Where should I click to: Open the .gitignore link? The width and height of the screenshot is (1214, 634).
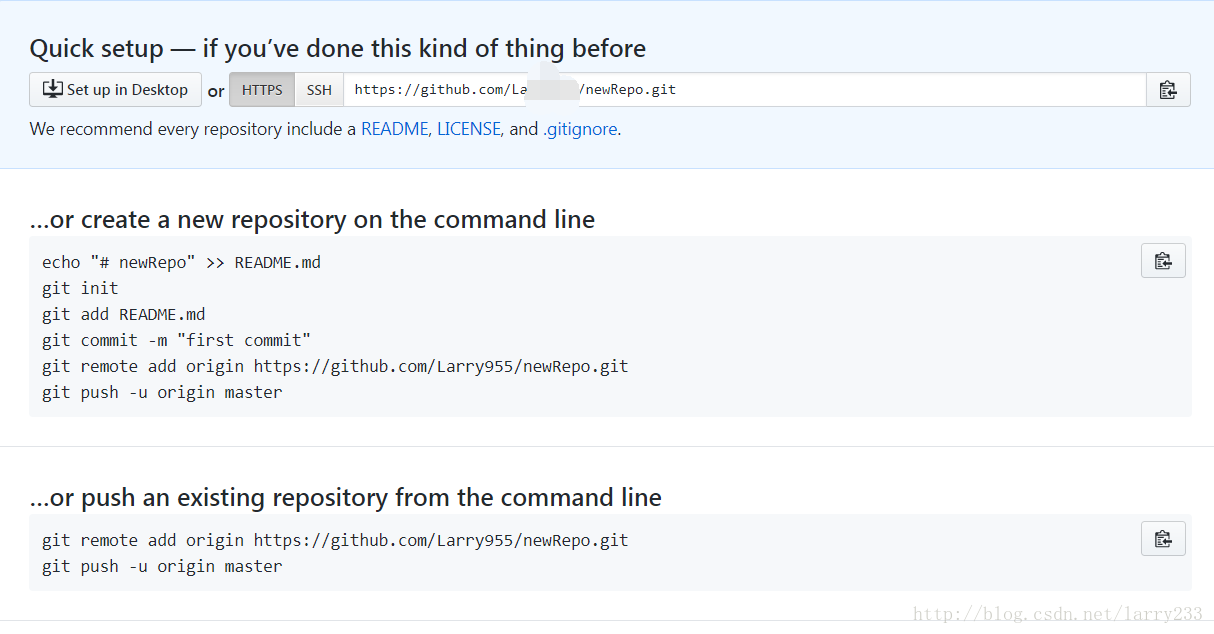(580, 129)
